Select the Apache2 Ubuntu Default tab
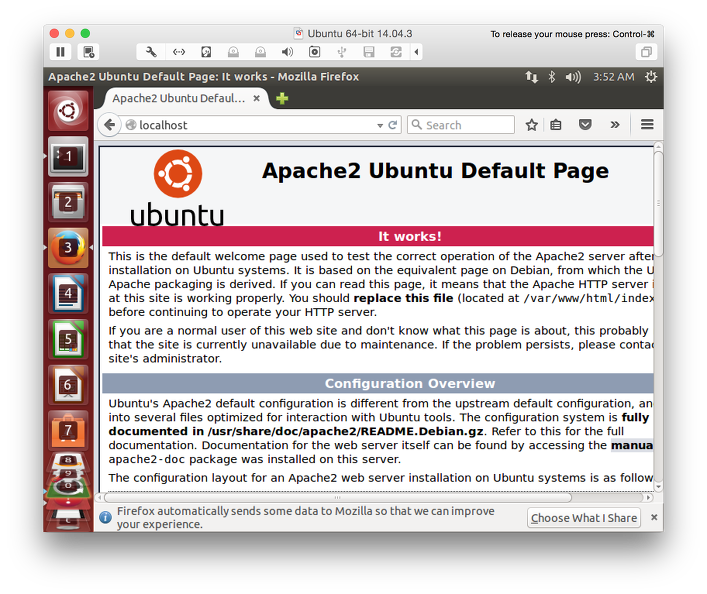The height and width of the screenshot is (594, 707). pos(179,98)
